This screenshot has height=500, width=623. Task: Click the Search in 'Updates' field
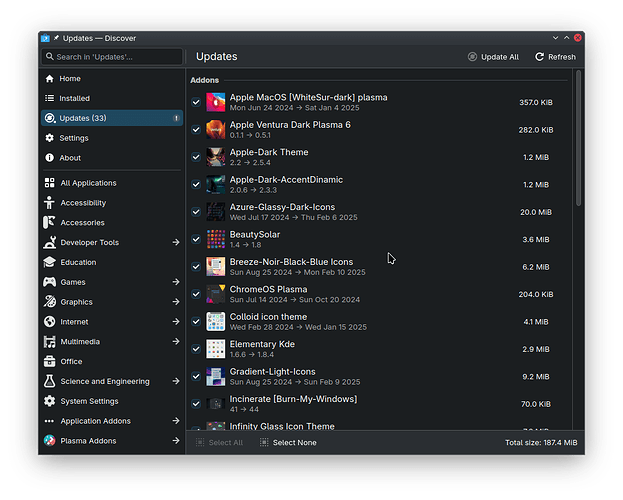pos(112,57)
